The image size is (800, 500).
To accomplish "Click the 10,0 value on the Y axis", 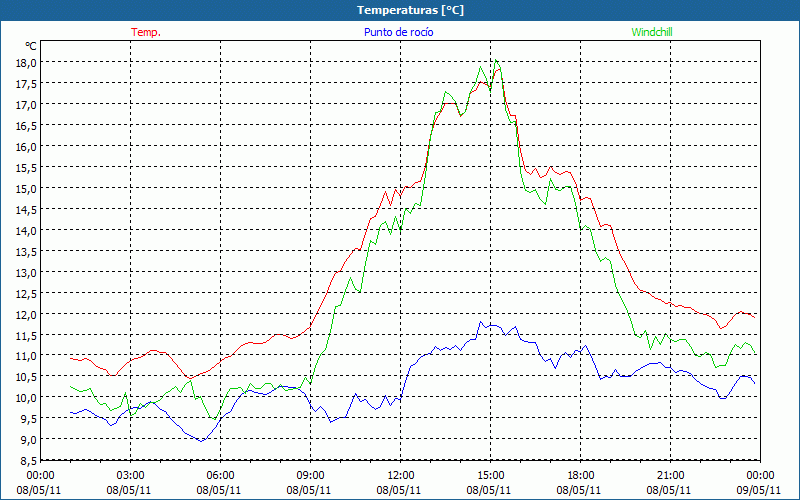I will tap(26, 397).
